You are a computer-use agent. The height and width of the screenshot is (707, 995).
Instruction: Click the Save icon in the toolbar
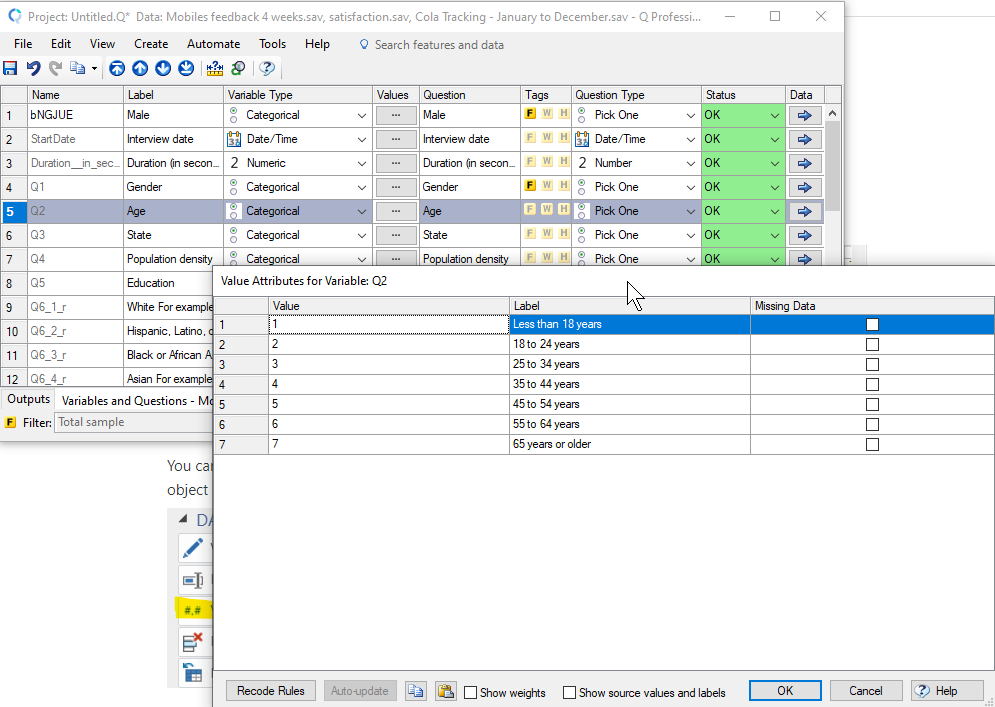coord(10,68)
